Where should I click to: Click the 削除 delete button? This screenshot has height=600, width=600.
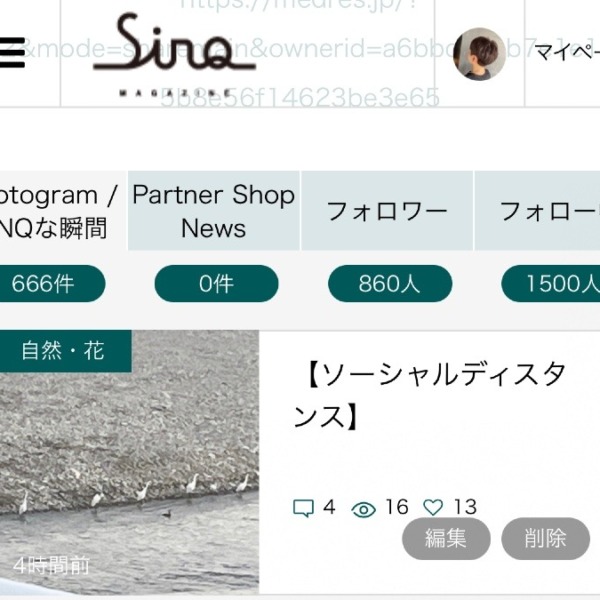pyautogui.click(x=545, y=538)
